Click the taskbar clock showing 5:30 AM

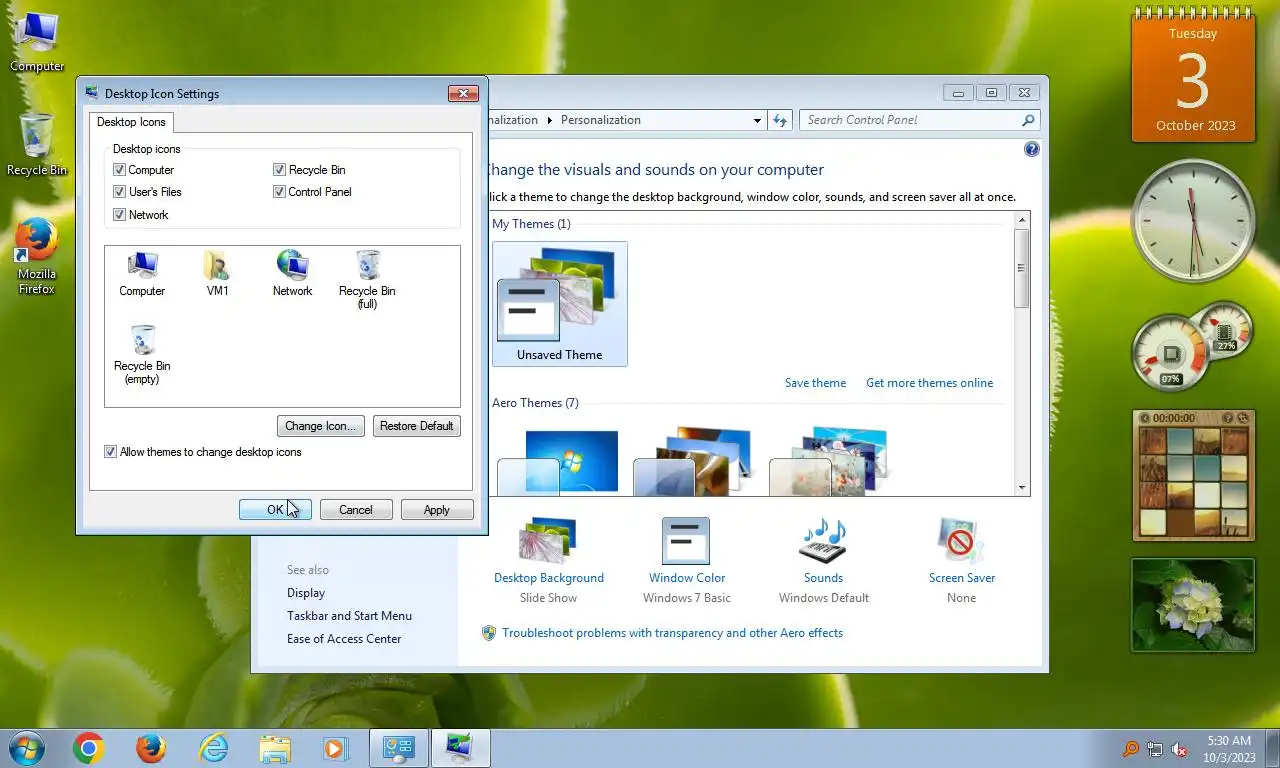coord(1229,749)
